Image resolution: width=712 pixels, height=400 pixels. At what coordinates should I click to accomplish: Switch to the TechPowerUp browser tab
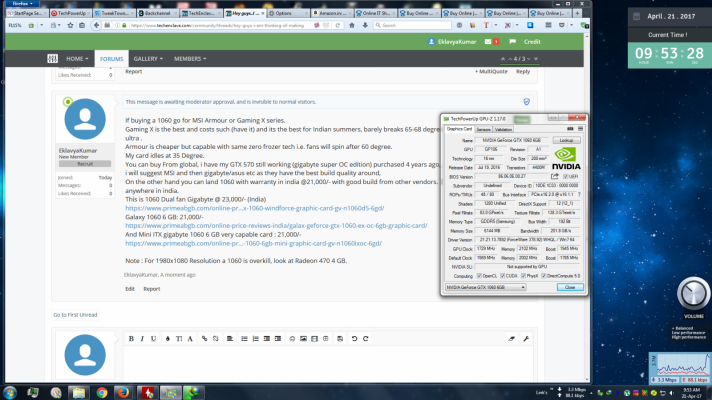[71, 13]
